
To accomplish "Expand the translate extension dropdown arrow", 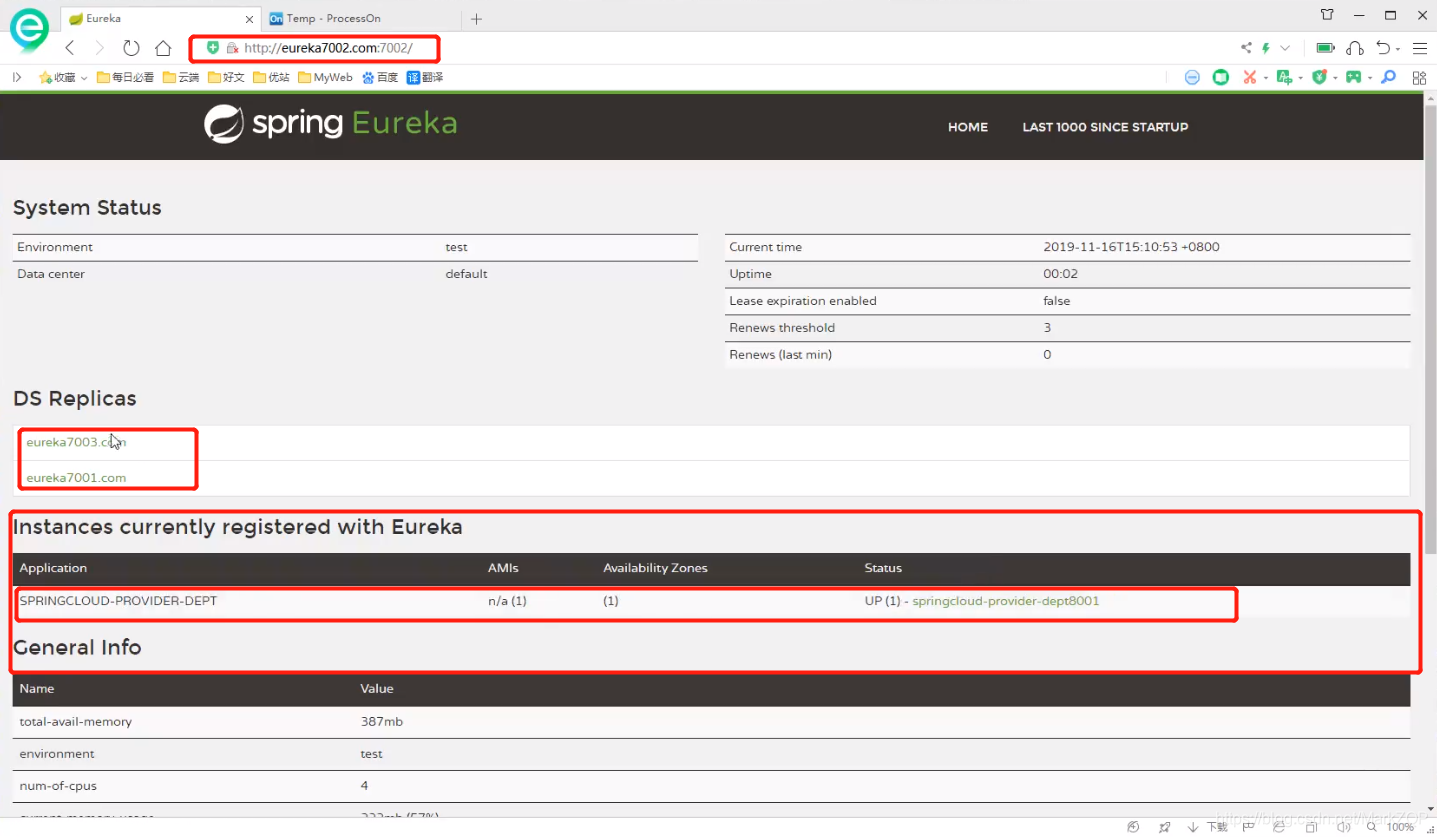I will 1301,78.
